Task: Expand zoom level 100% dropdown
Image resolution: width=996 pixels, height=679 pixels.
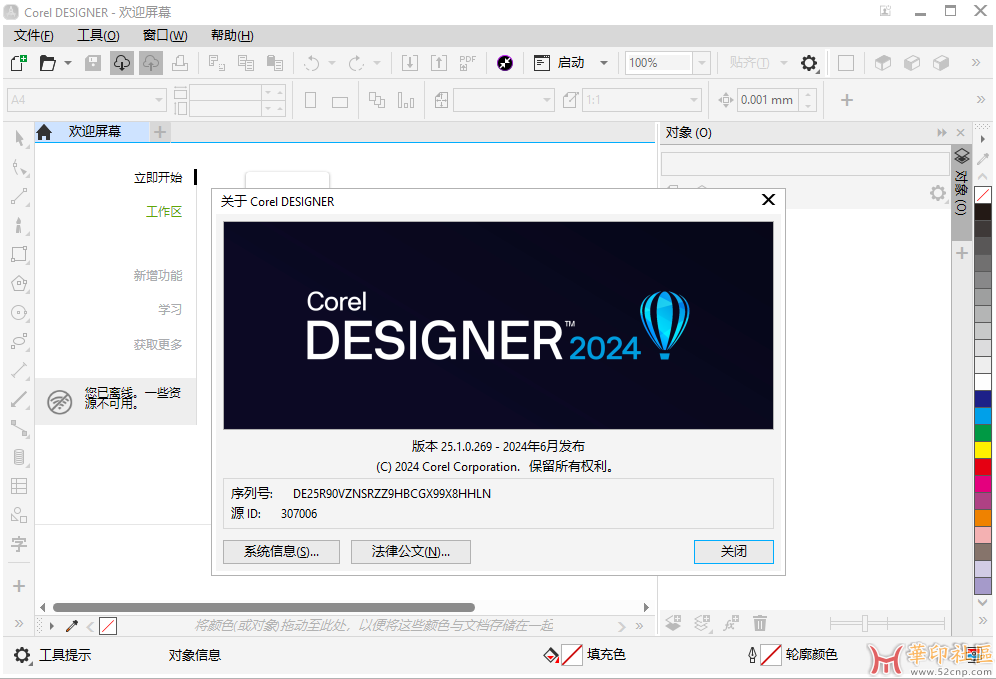Action: pyautogui.click(x=701, y=63)
